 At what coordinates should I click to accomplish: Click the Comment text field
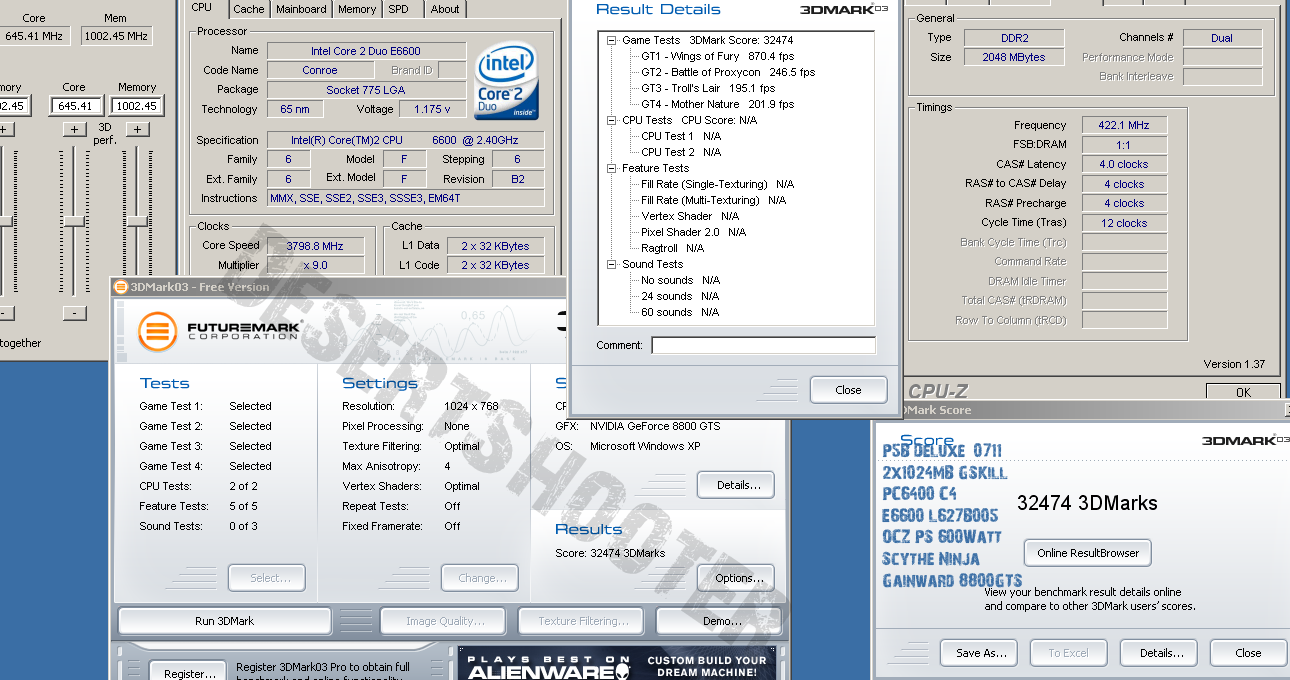click(x=763, y=345)
